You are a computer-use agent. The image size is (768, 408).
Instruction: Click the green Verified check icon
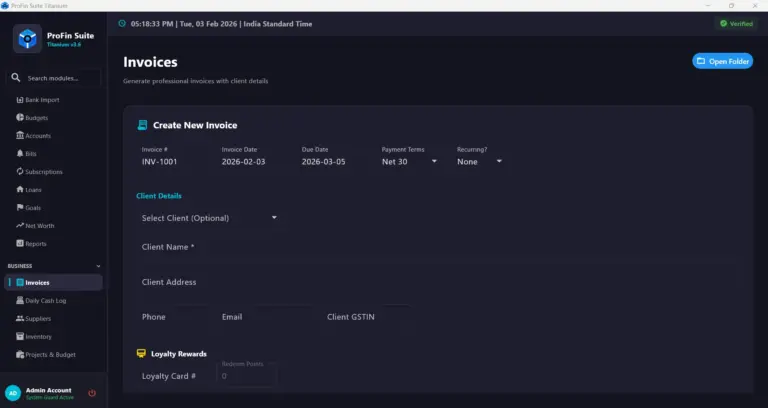point(723,24)
